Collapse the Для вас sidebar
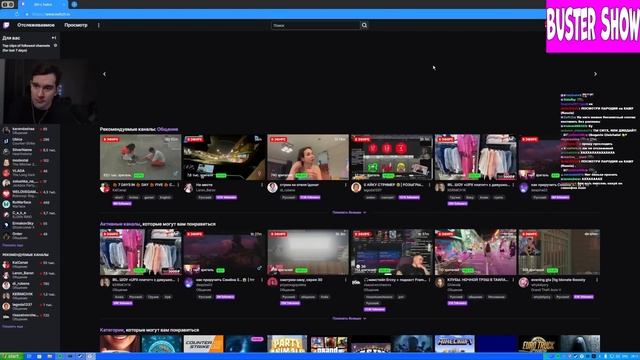Screen dimensions: 640x360 [x=54, y=38]
